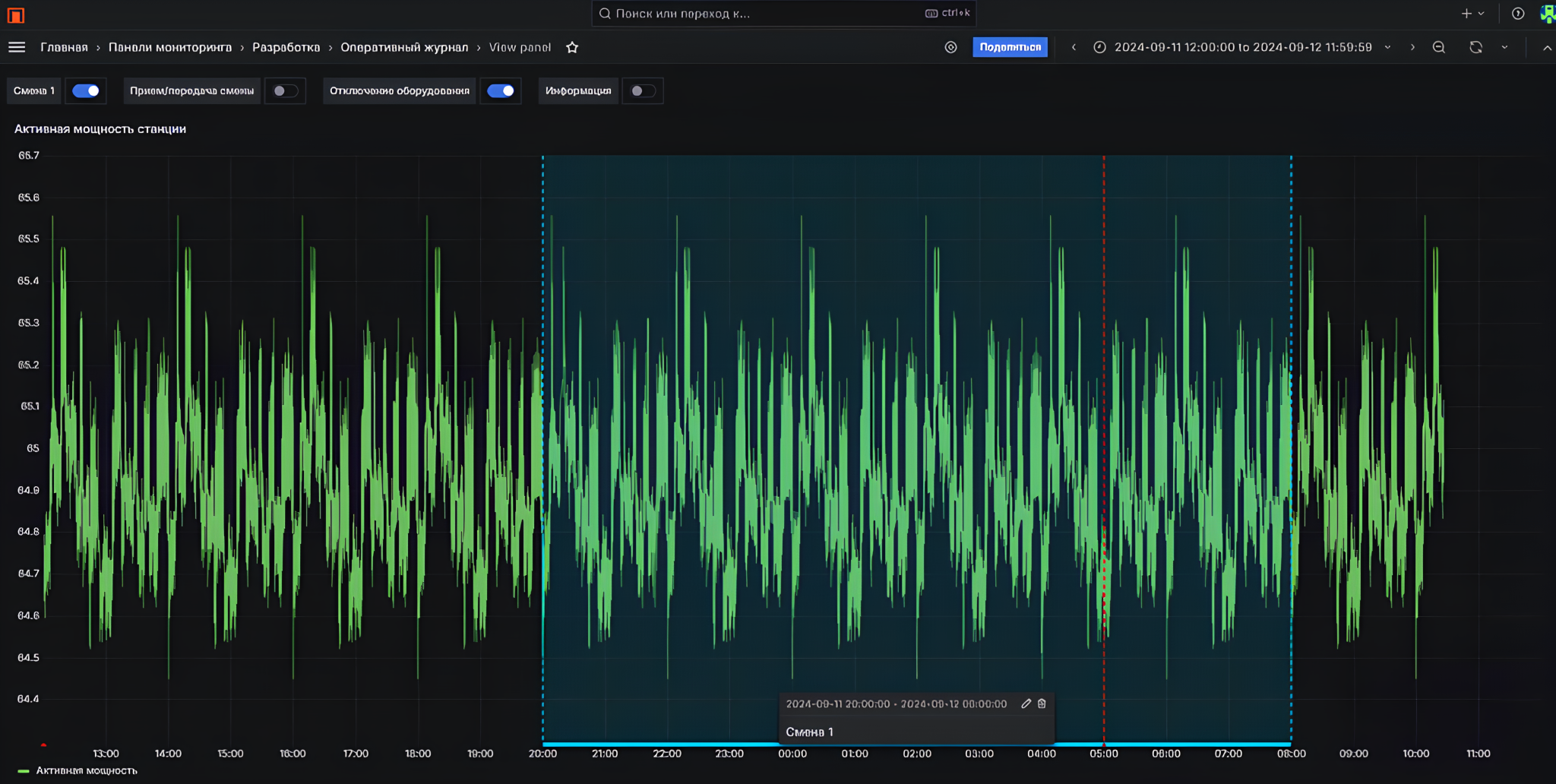This screenshot has height=784, width=1556.
Task: Click the Grafana logo icon
Action: (x=16, y=14)
